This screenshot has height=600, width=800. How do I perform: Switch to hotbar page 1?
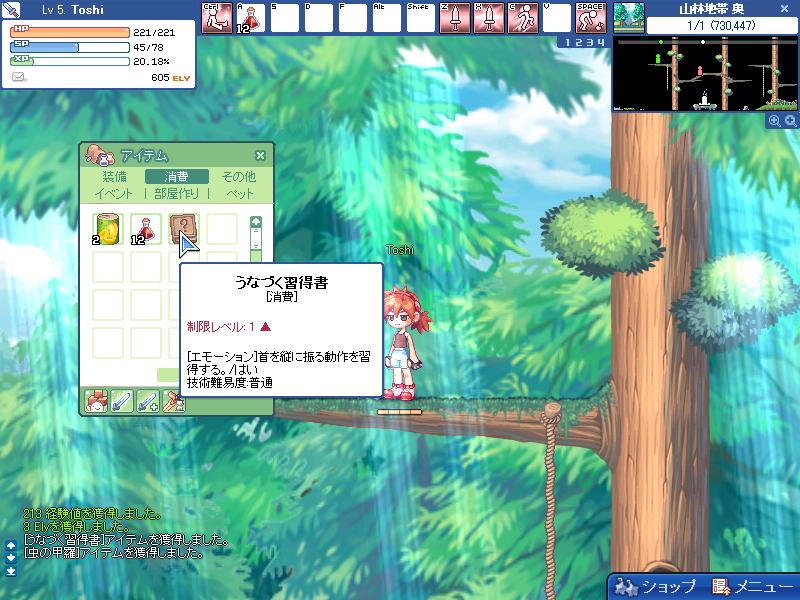click(568, 42)
